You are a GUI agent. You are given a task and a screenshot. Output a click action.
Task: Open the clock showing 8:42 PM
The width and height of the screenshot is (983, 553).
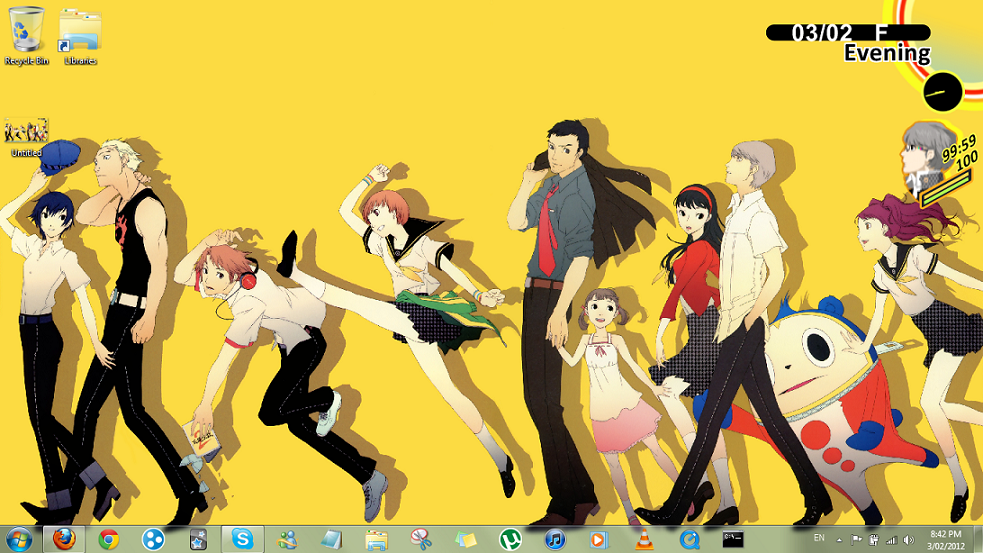[946, 540]
